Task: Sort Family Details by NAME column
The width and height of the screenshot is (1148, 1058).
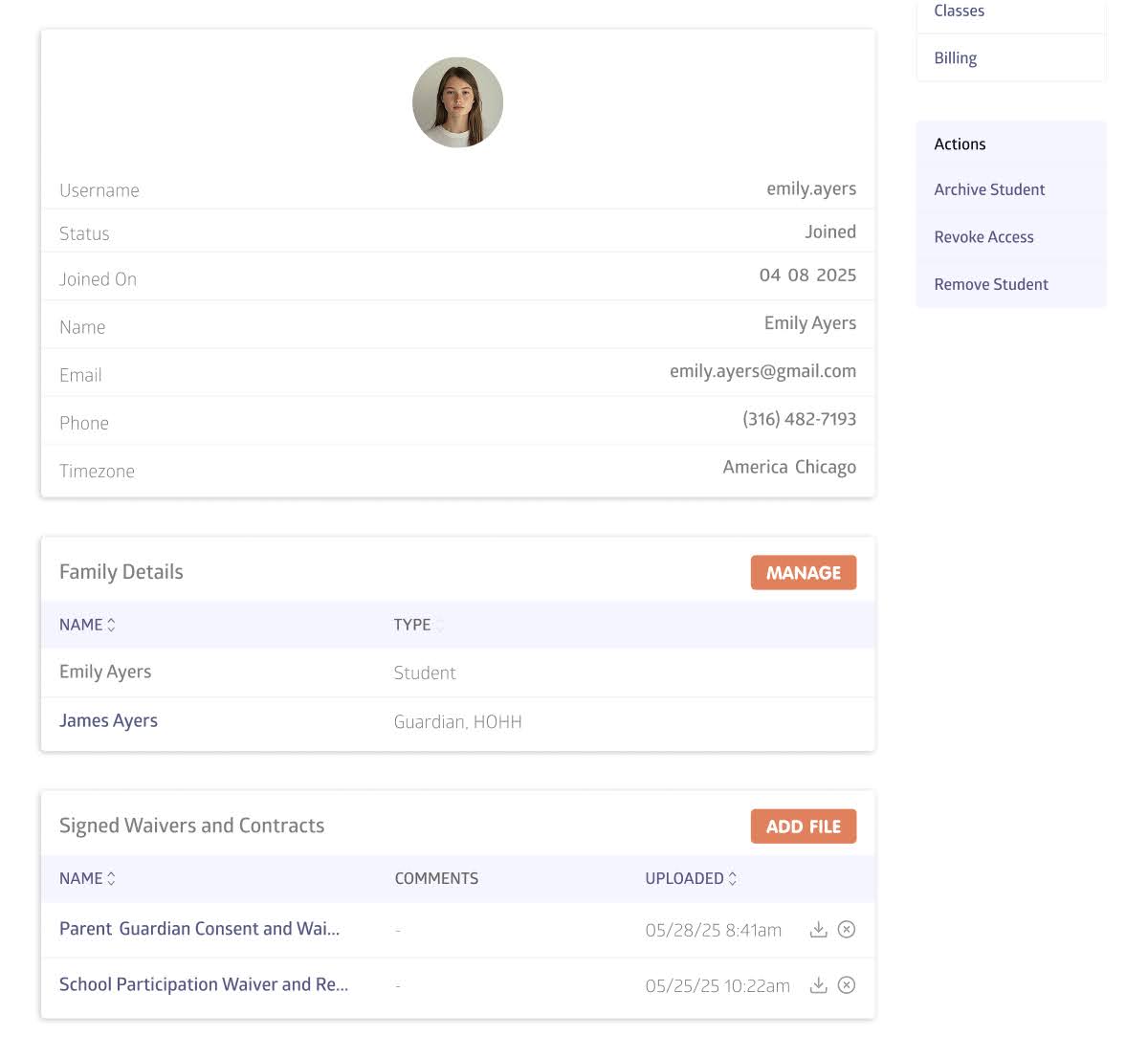Action: pos(87,625)
